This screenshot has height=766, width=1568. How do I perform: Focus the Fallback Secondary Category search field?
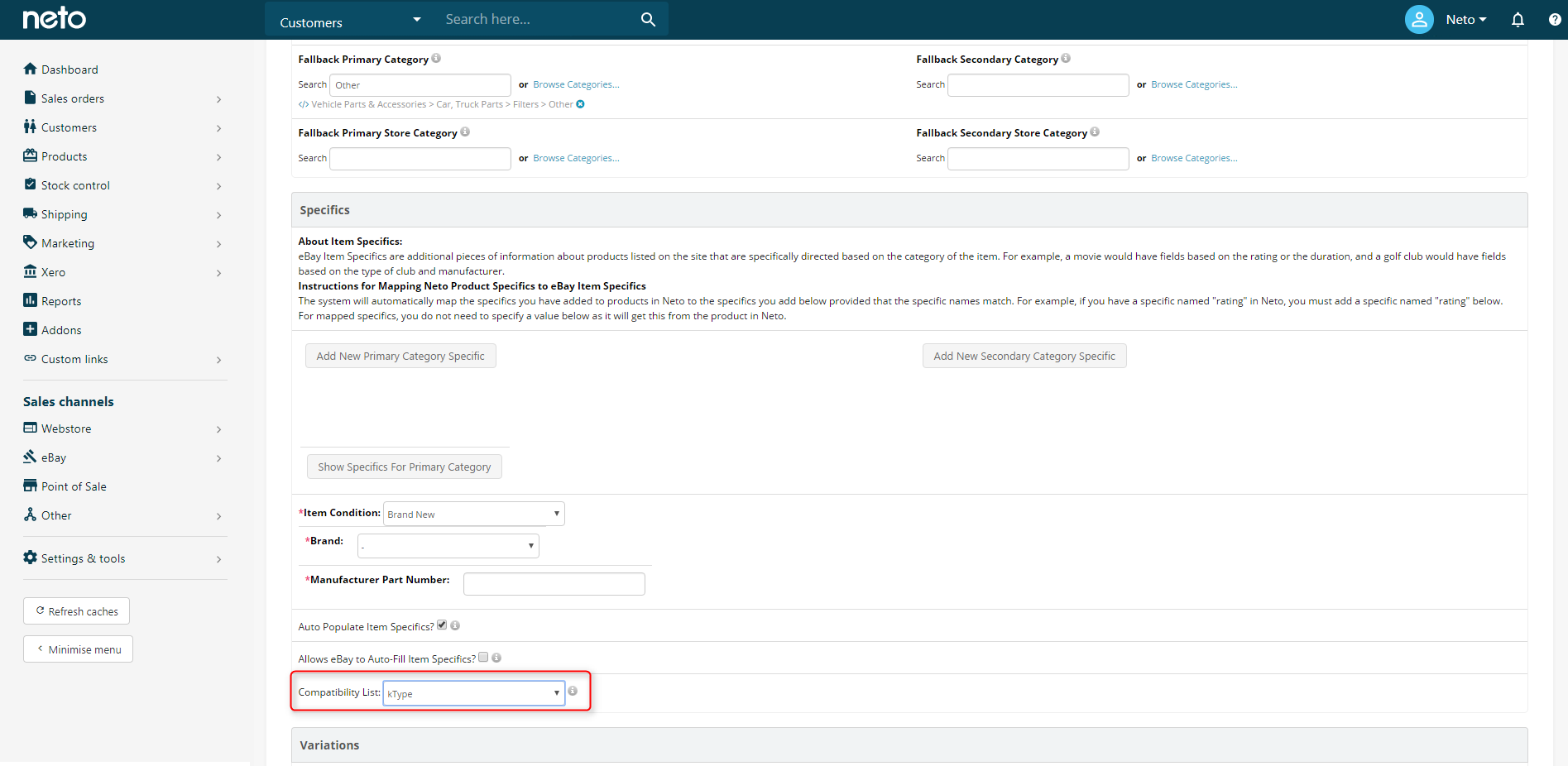[x=1038, y=85]
